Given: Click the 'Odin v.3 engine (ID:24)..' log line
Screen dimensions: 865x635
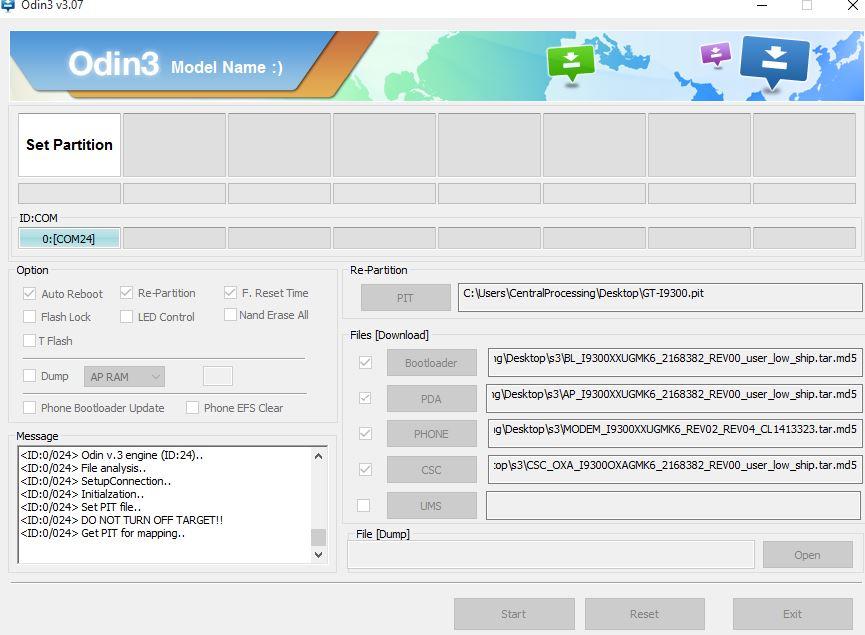Looking at the screenshot, I should (111, 455).
